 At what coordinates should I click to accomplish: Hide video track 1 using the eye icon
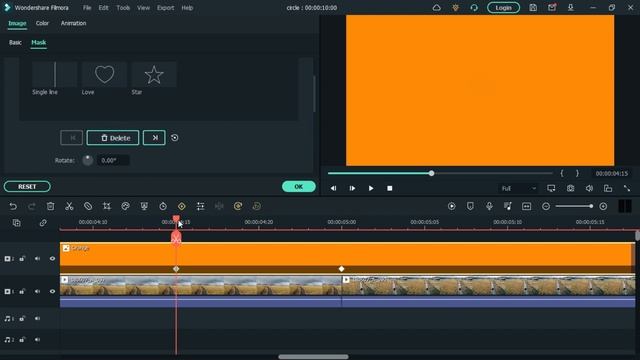52,291
